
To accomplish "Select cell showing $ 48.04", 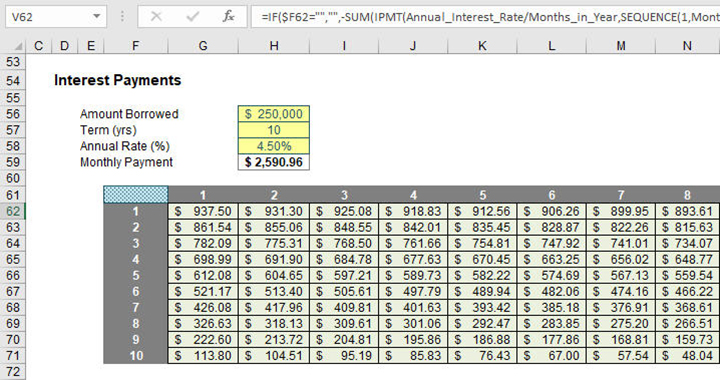I will click(x=687, y=356).
